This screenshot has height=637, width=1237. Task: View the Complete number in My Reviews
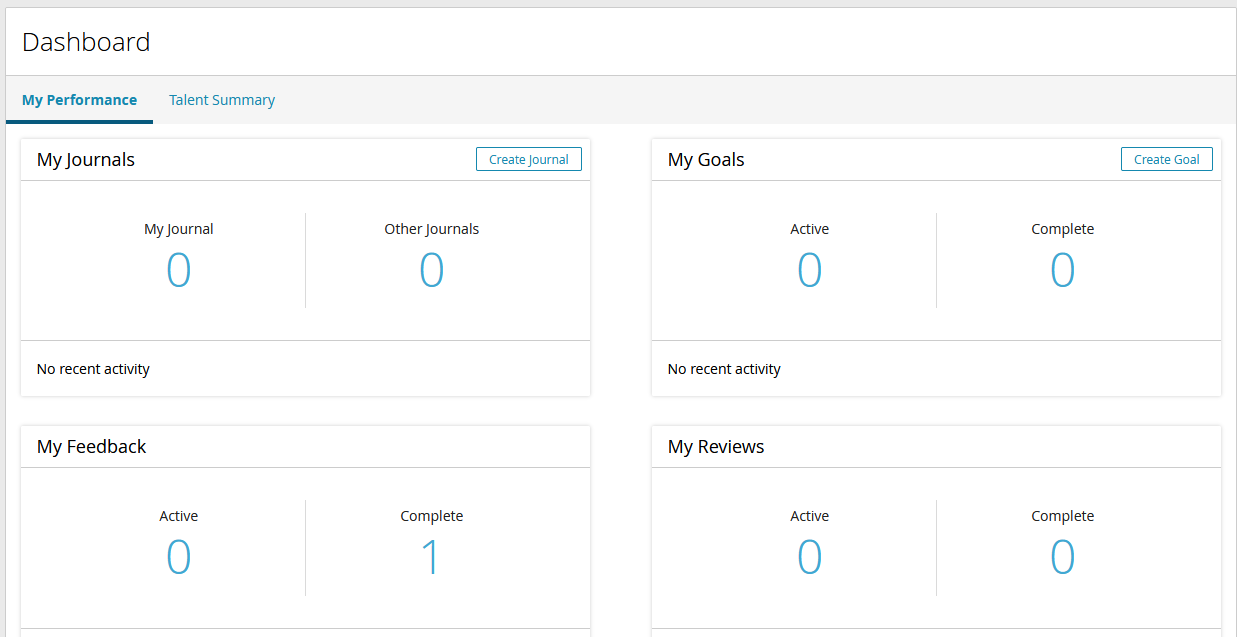pos(1062,558)
